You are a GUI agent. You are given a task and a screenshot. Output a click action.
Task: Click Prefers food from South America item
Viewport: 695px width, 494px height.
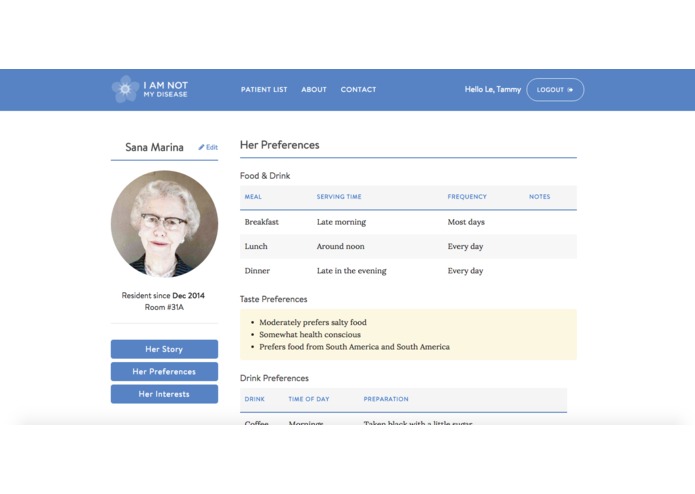tap(355, 347)
